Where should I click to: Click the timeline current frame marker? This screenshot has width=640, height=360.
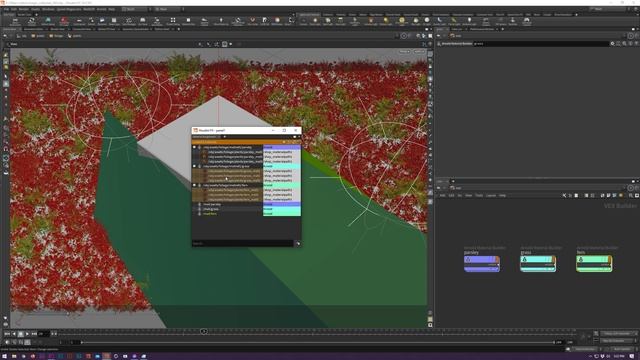pos(204,331)
